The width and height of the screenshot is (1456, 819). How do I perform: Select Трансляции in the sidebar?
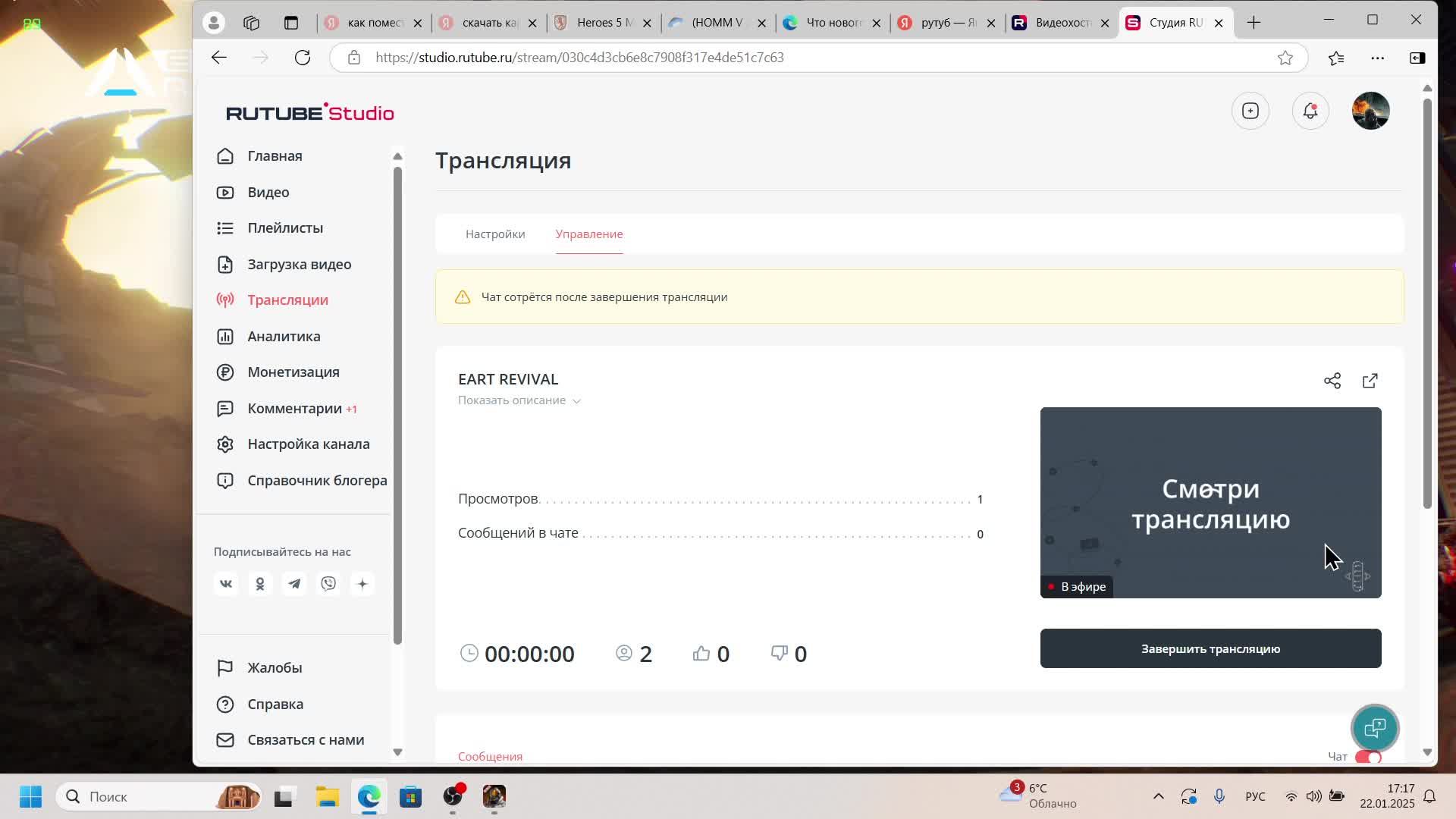point(272,300)
